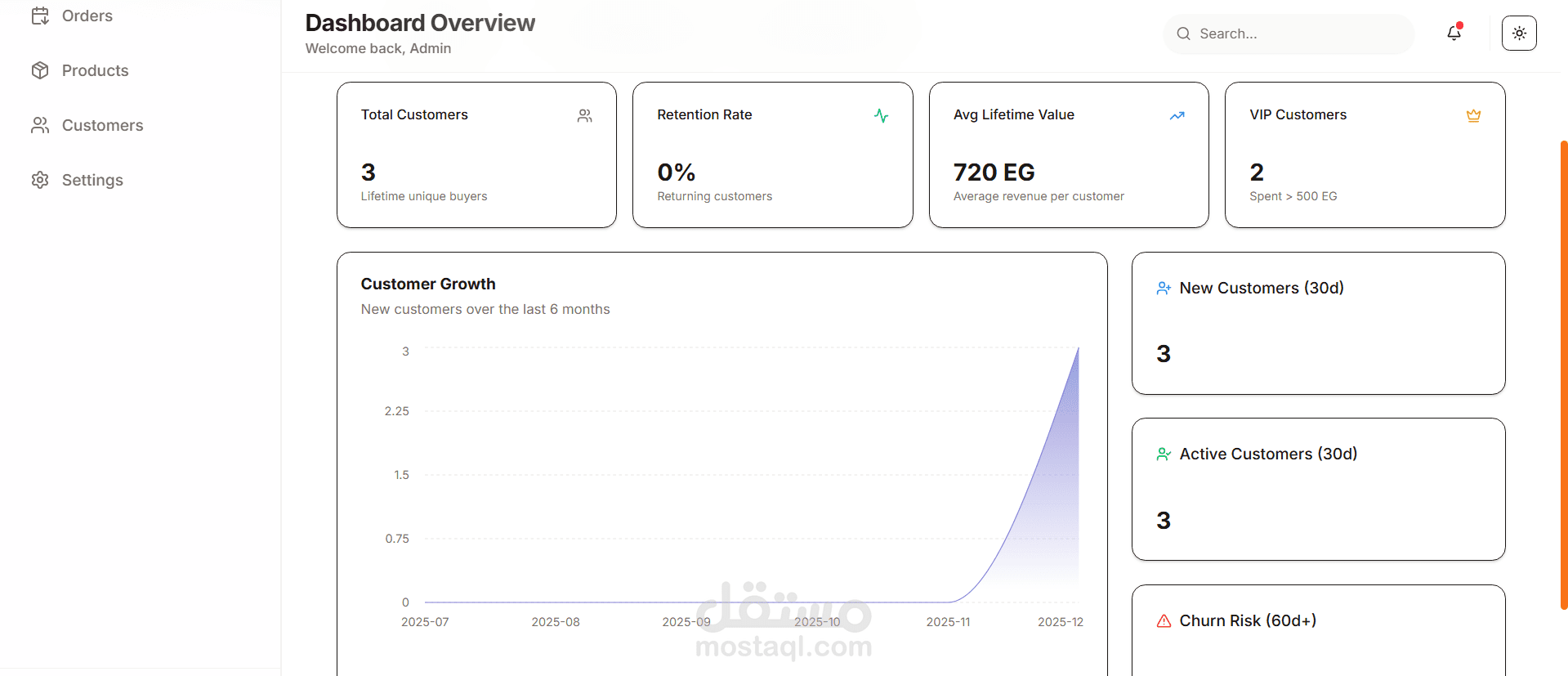
Task: Click the Products box icon in sidebar
Action: click(40, 70)
